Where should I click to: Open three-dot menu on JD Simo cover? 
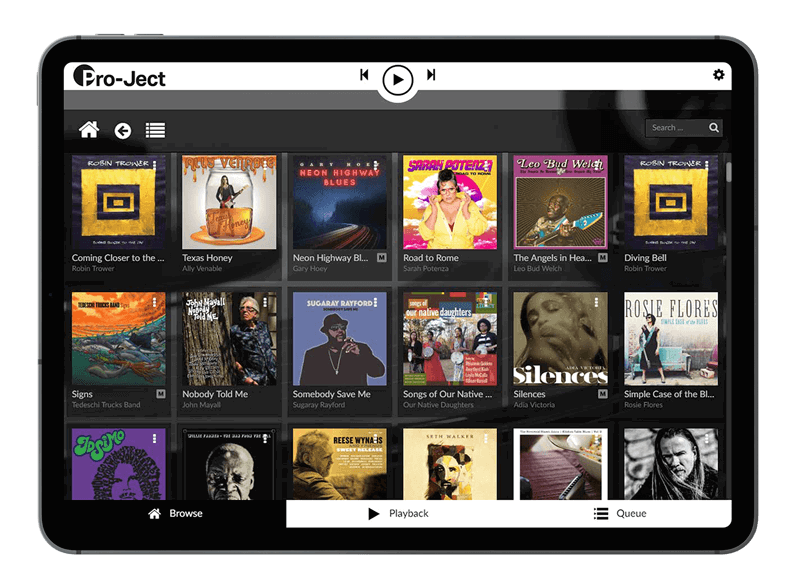pos(155,438)
